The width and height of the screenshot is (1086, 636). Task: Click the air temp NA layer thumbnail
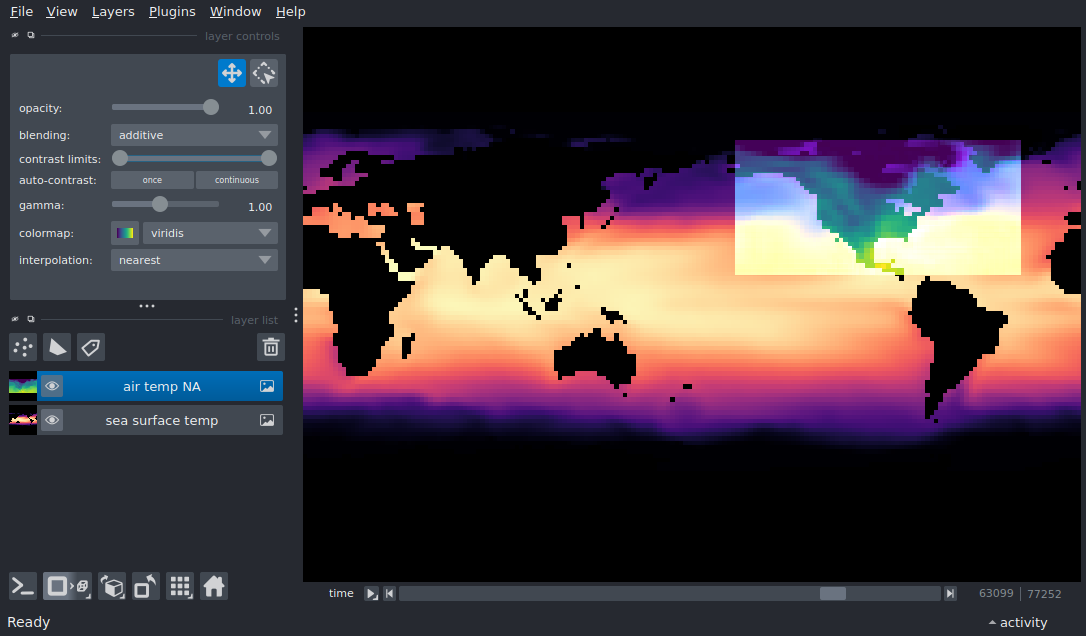23,386
